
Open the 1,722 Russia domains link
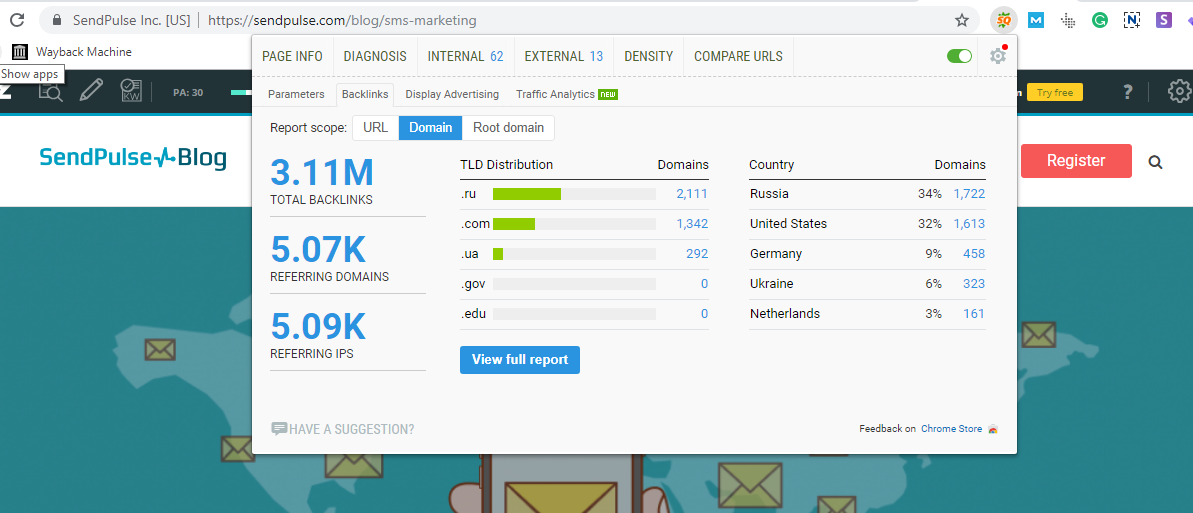pos(969,194)
